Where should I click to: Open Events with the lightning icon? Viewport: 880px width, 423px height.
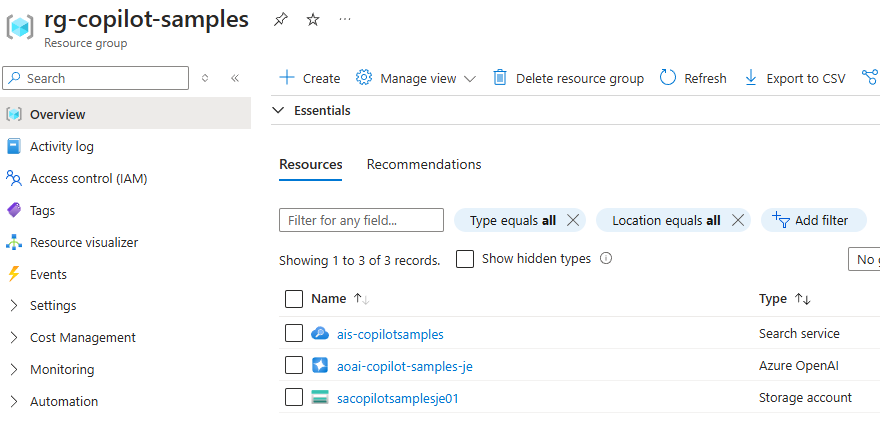48,274
